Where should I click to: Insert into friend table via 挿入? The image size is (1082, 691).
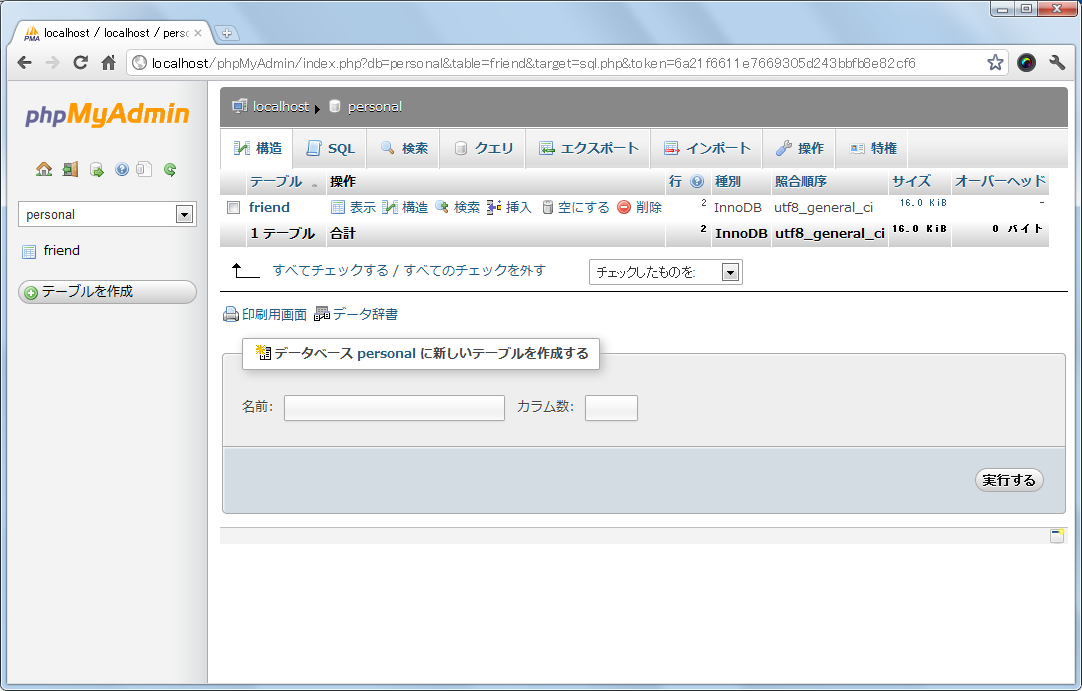pyautogui.click(x=509, y=207)
